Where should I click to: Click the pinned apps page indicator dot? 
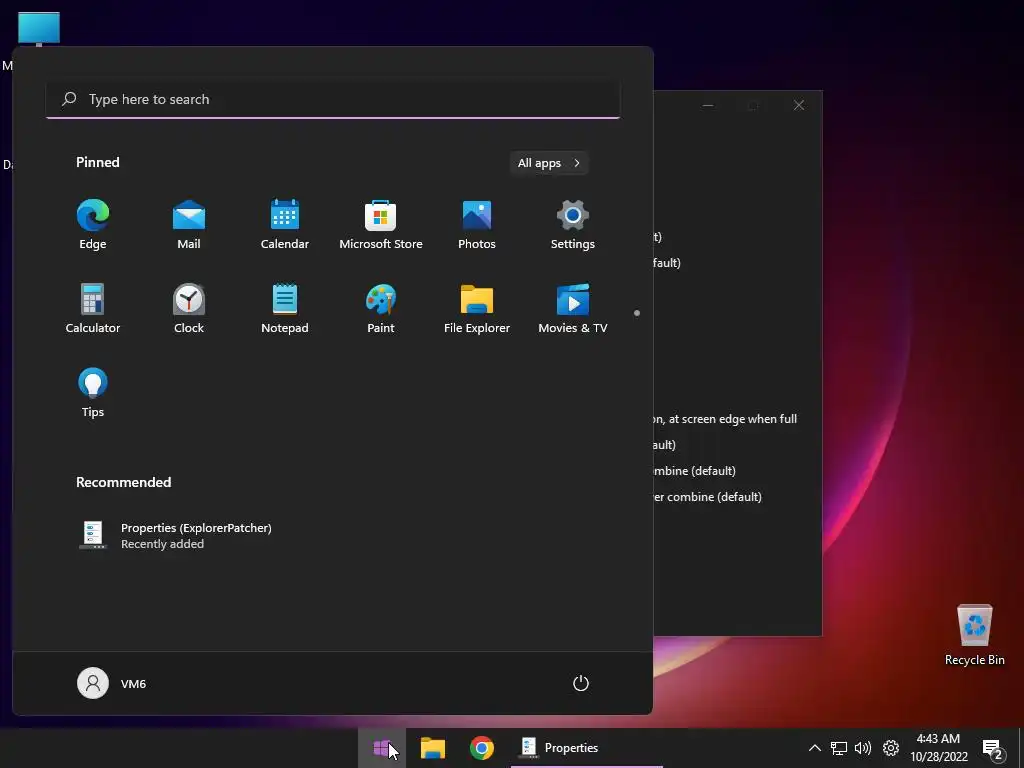(x=637, y=313)
